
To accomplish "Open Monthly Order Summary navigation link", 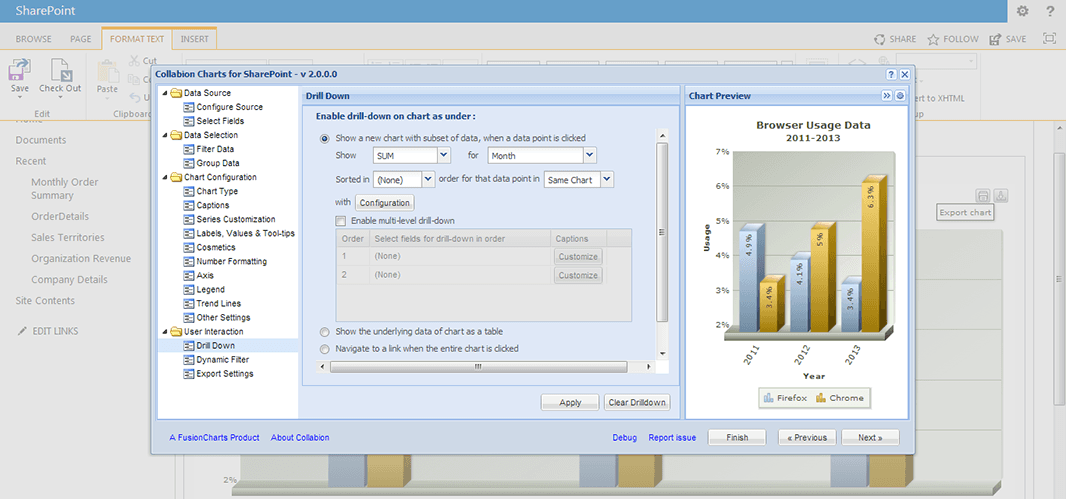I will point(65,188).
